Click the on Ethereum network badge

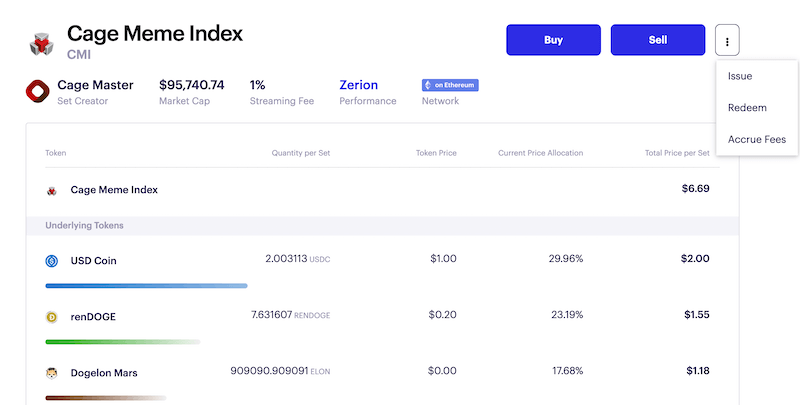pyautogui.click(x=450, y=85)
